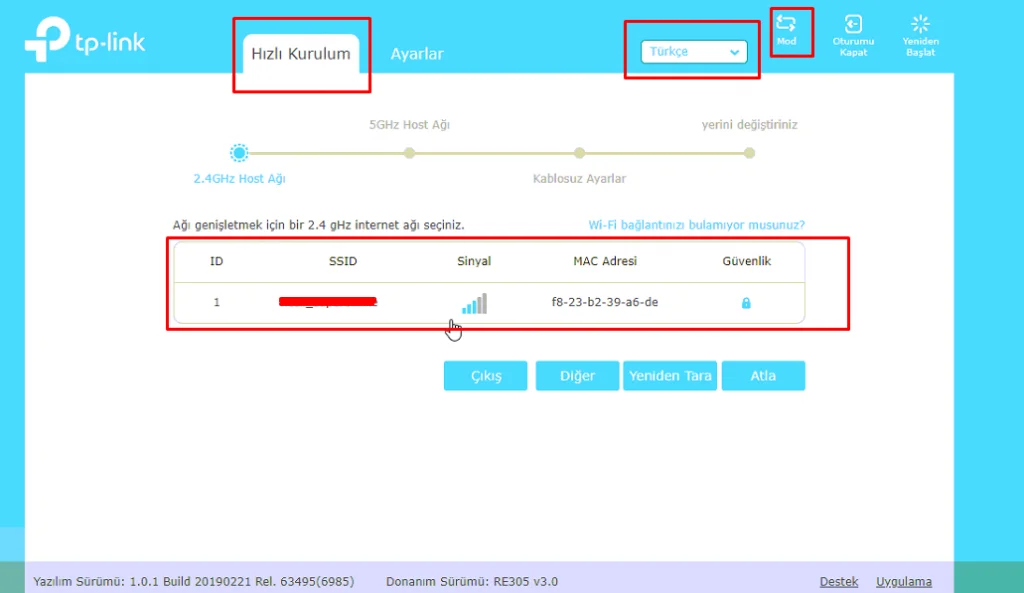Click the security lock icon
Image resolution: width=1024 pixels, height=593 pixels.
coord(746,303)
